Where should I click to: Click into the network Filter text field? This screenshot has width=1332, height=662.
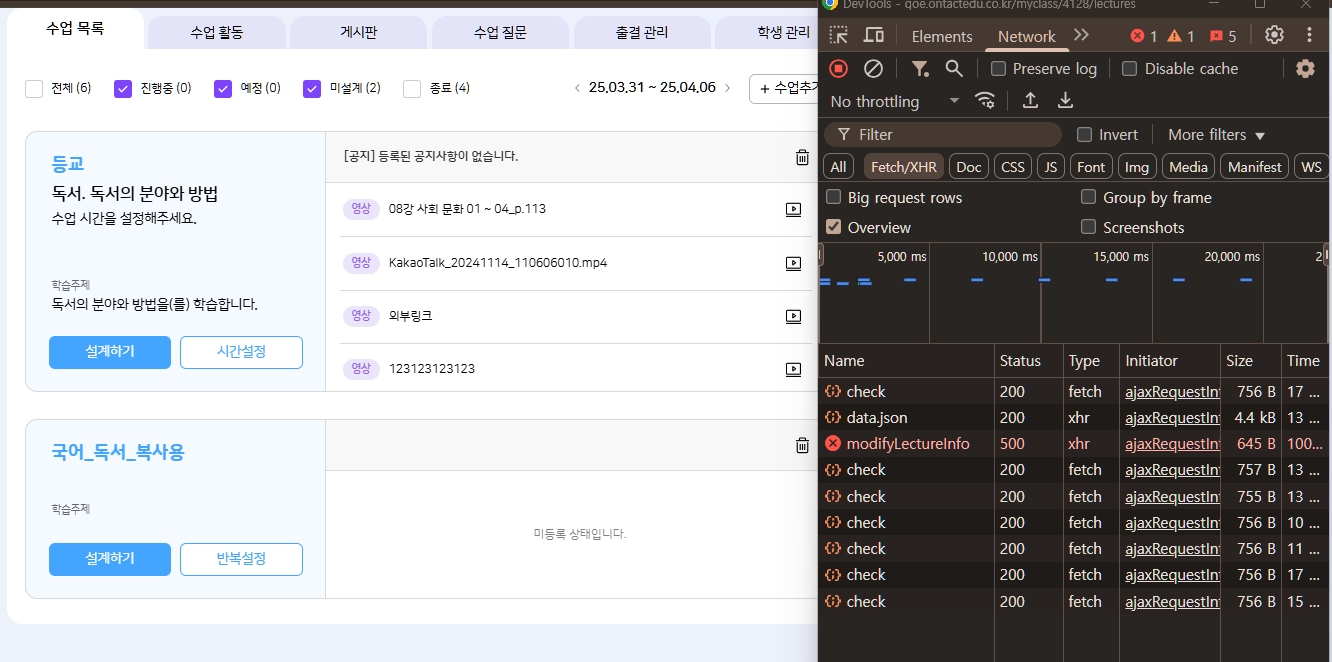[950, 135]
